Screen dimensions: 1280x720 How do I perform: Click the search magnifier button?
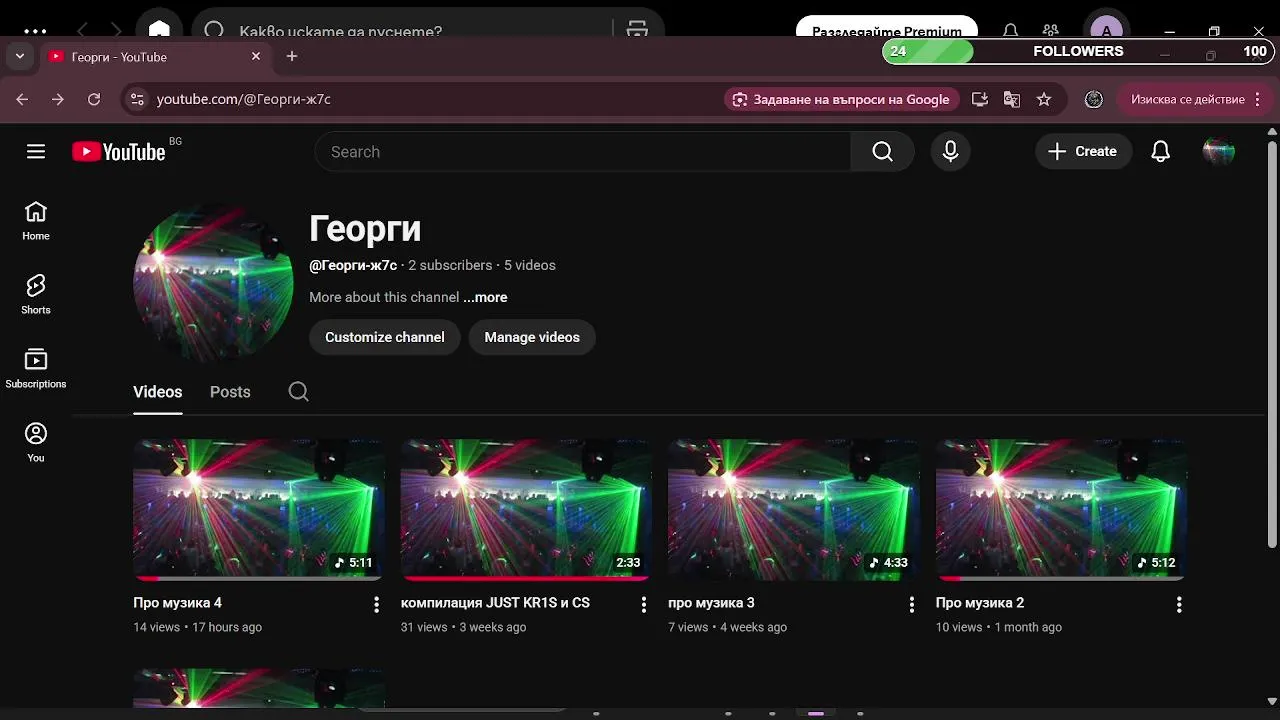882,152
